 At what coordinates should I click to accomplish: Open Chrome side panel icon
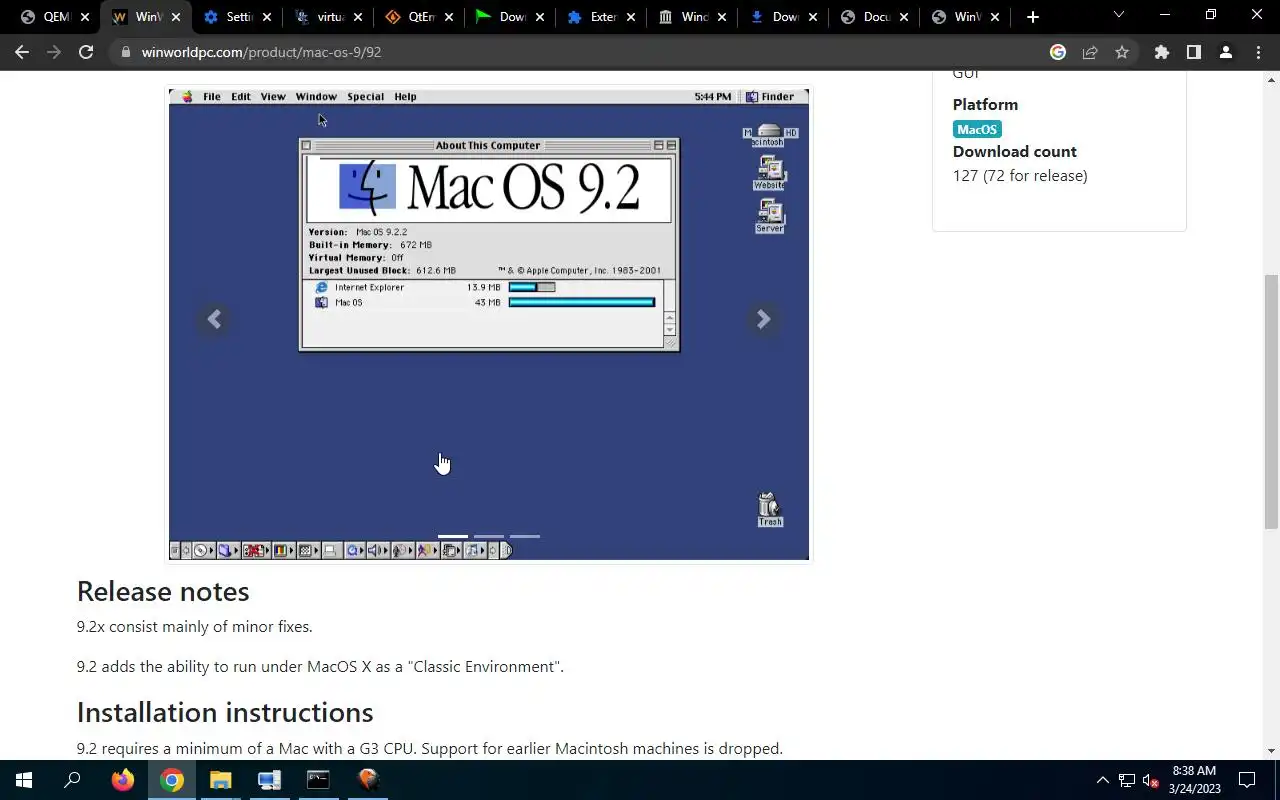click(x=1193, y=52)
